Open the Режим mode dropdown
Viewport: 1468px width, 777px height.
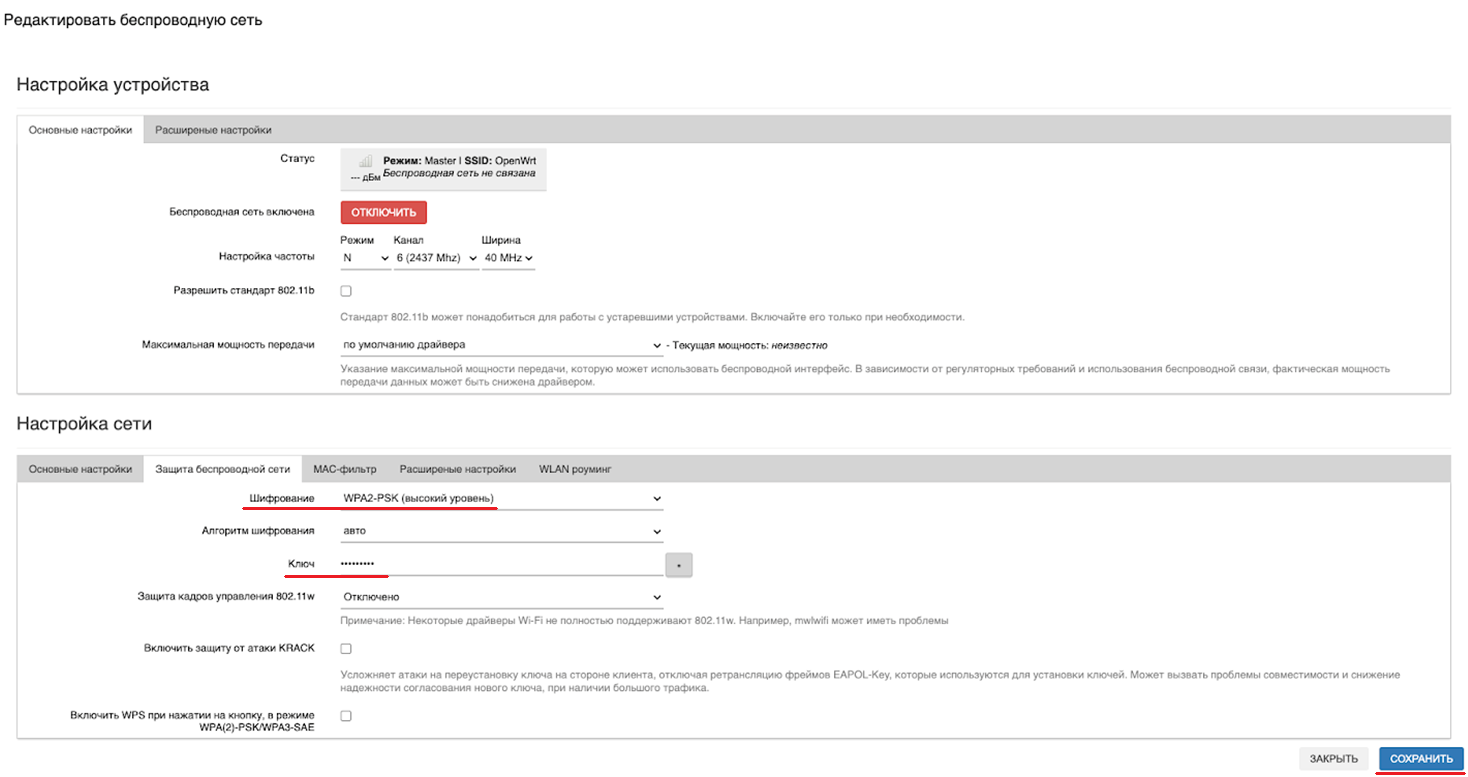click(365, 258)
